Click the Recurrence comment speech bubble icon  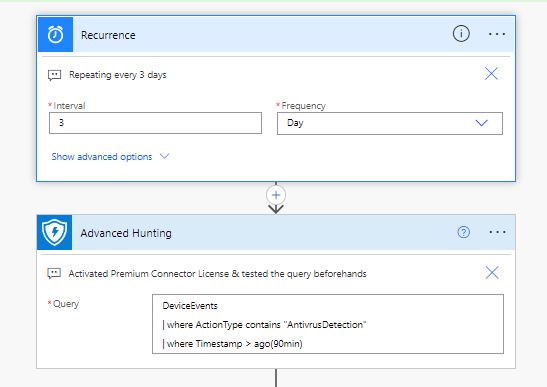point(54,75)
